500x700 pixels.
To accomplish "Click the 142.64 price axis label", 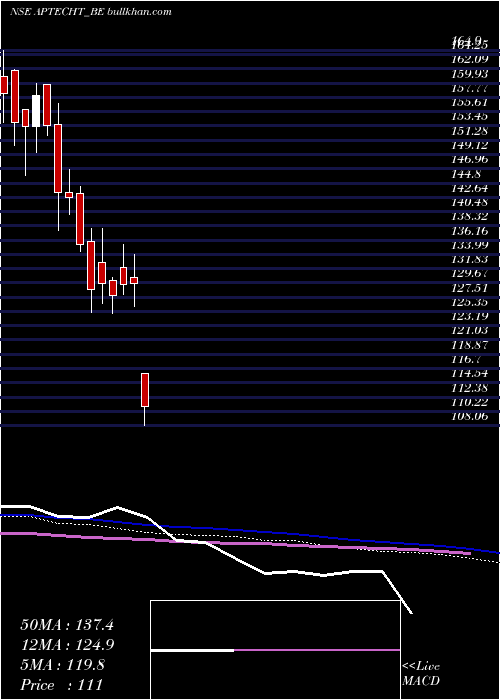I will click(x=470, y=188).
